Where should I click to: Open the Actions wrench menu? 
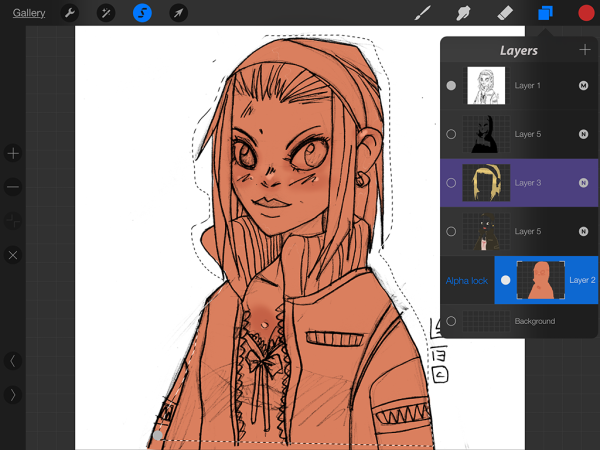coord(70,13)
